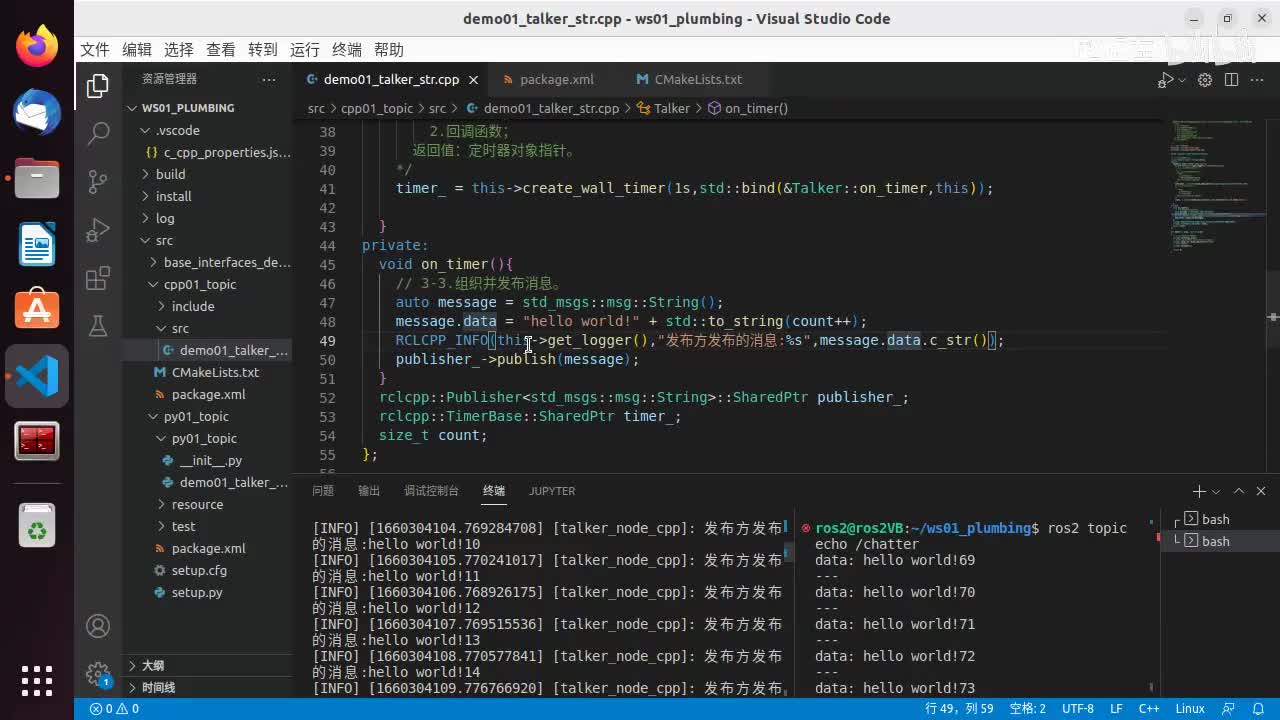Switch to the 问题 panel tab
Viewport: 1280px width, 720px height.
pos(323,491)
